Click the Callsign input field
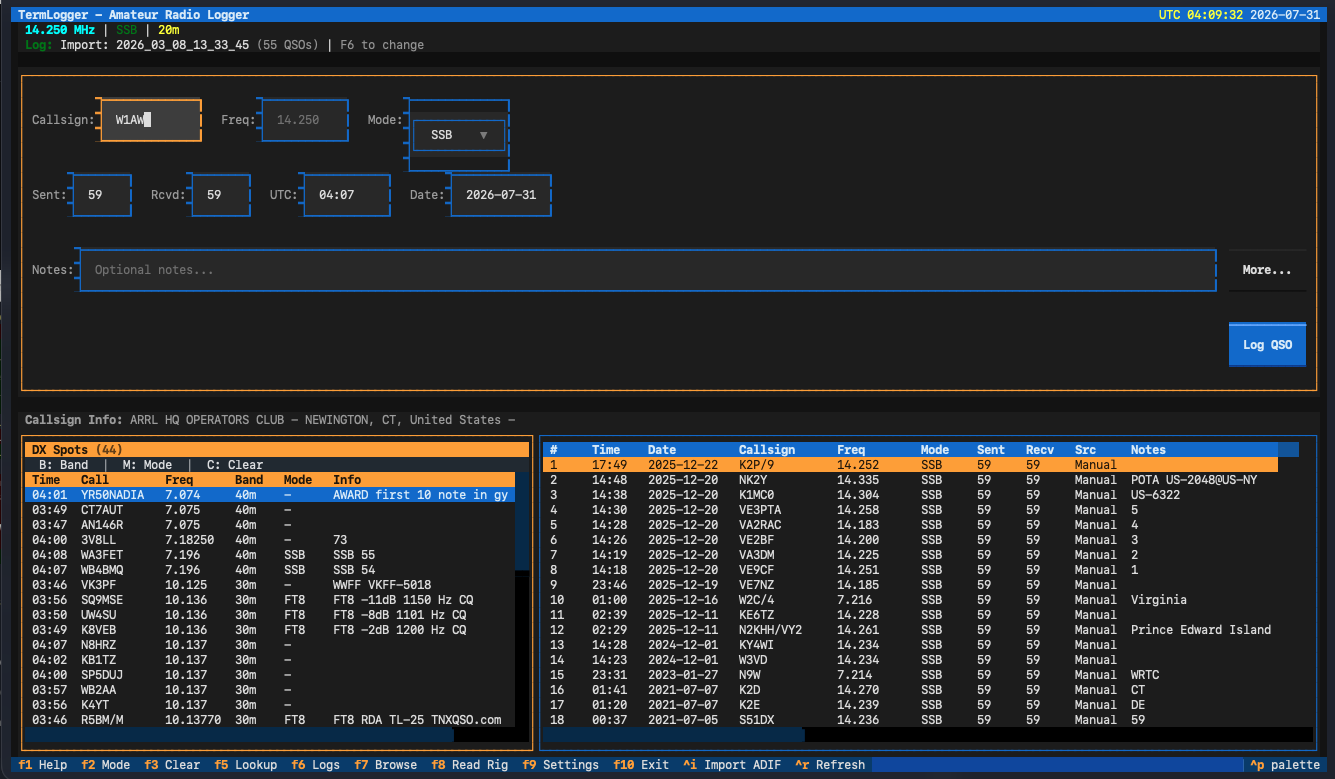The image size is (1335, 779). 150,120
